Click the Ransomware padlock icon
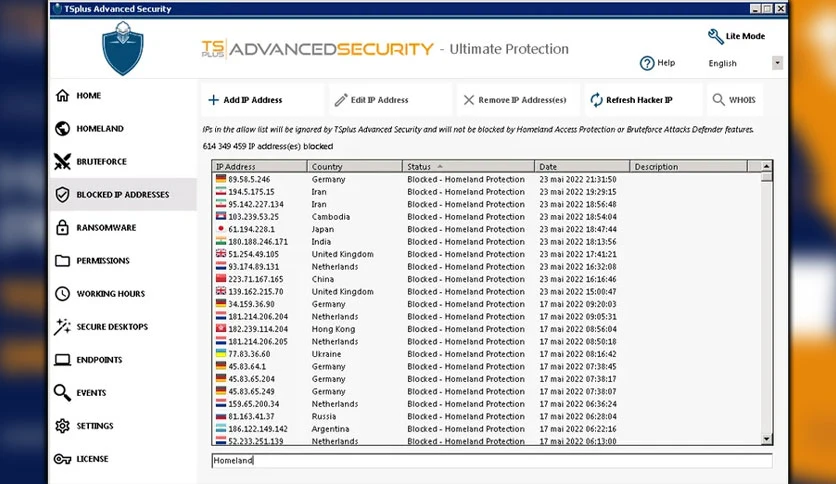Viewport: 836px width, 484px height. [x=62, y=228]
